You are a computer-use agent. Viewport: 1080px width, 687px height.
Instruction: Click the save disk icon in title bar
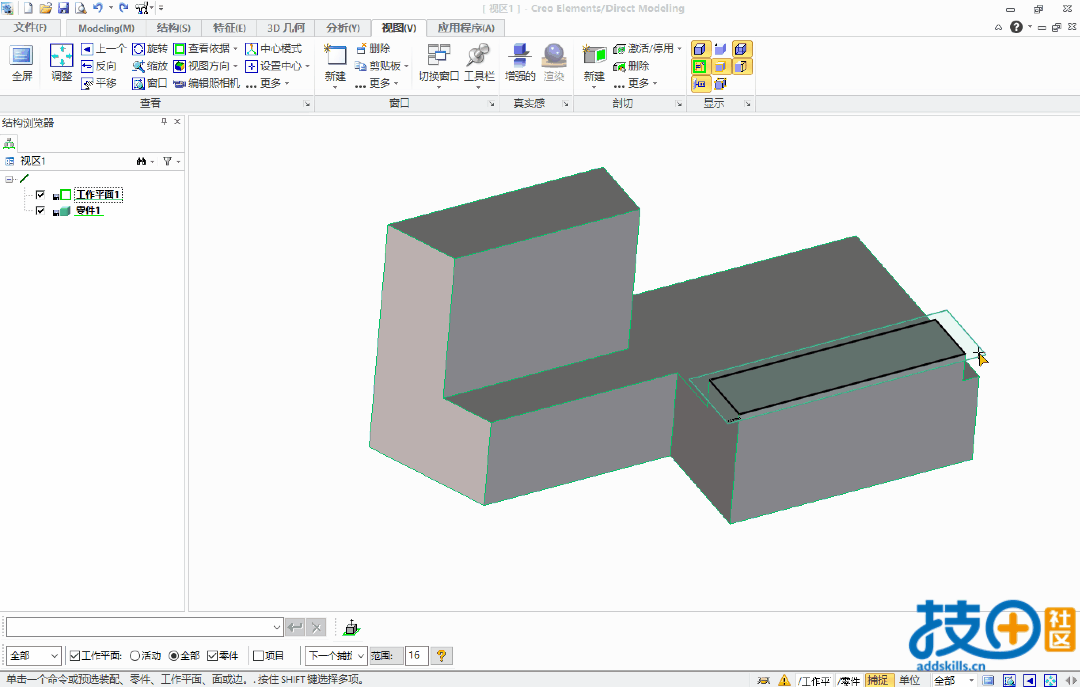coord(63,8)
